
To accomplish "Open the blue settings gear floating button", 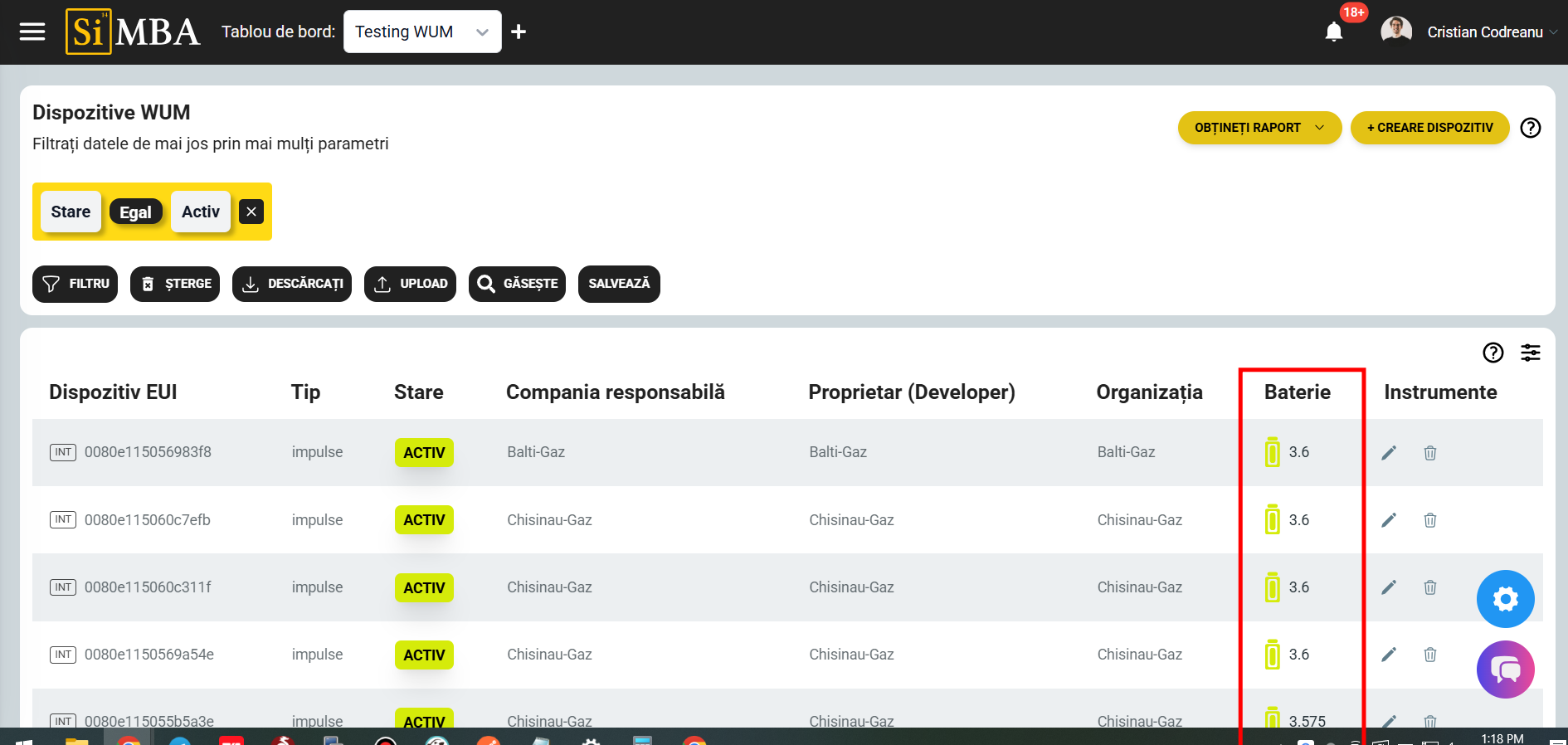I will pos(1505,598).
